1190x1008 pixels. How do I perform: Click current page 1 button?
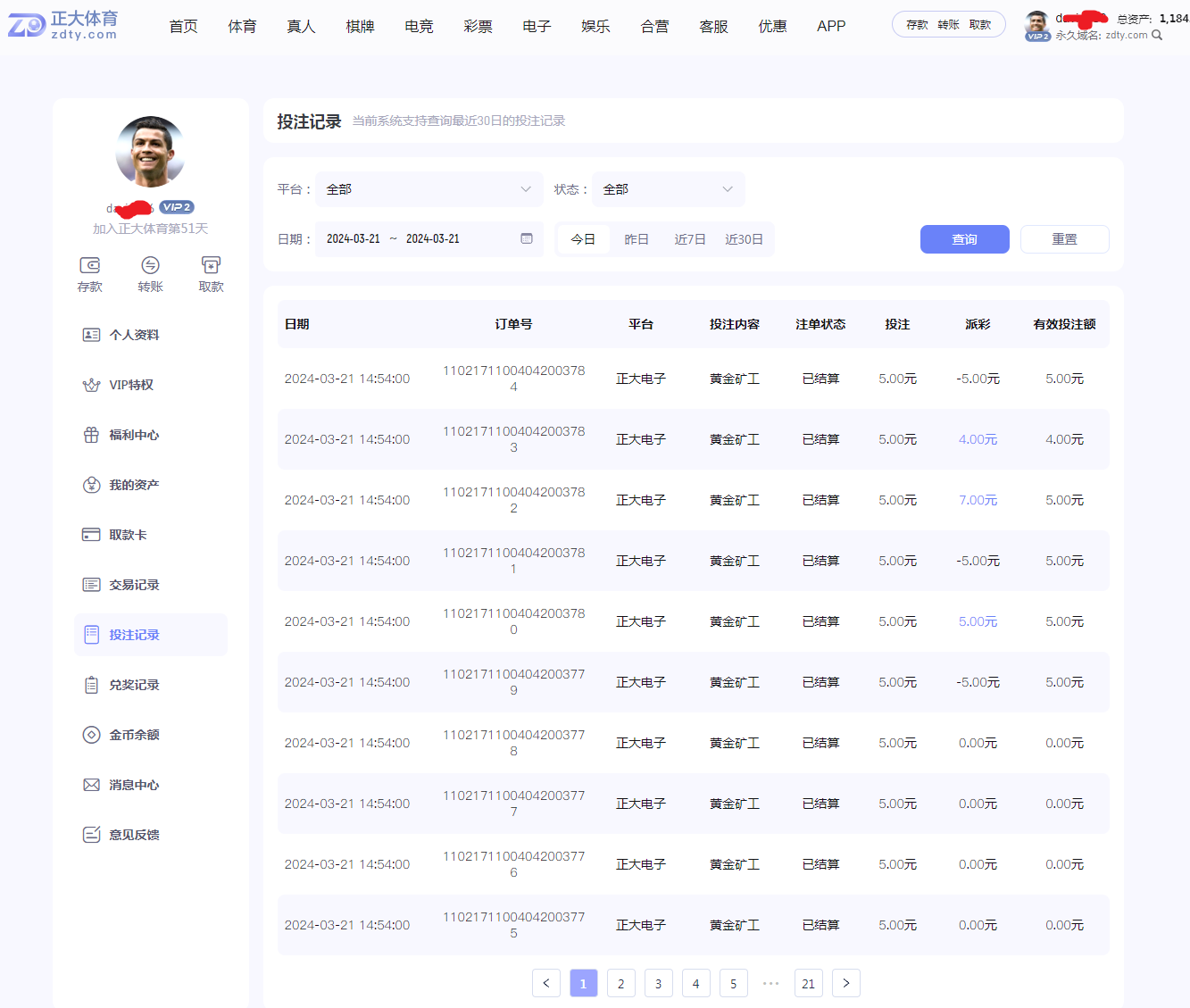coord(584,983)
